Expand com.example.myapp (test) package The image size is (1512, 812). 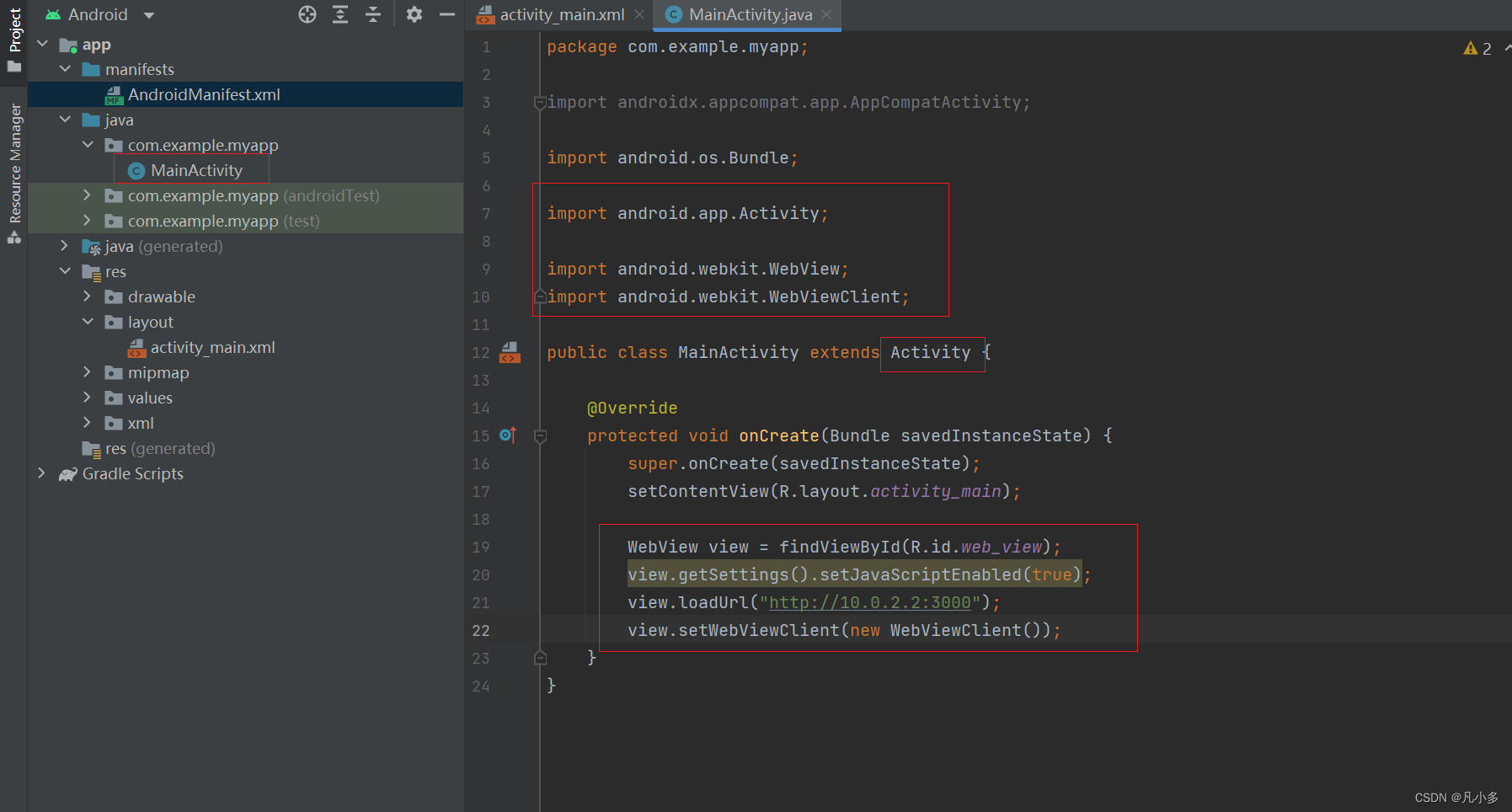click(88, 221)
